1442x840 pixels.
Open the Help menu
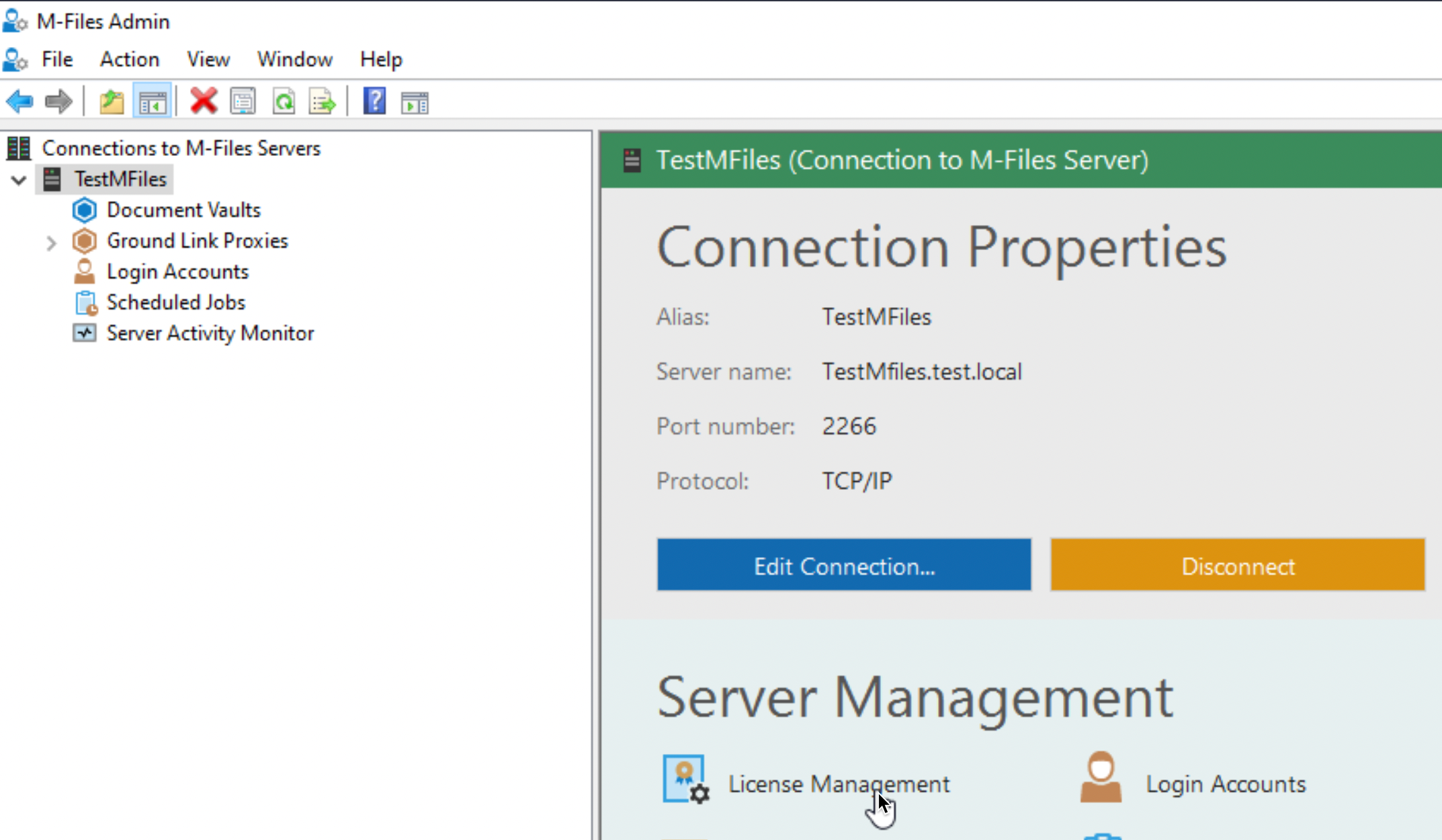pos(381,60)
